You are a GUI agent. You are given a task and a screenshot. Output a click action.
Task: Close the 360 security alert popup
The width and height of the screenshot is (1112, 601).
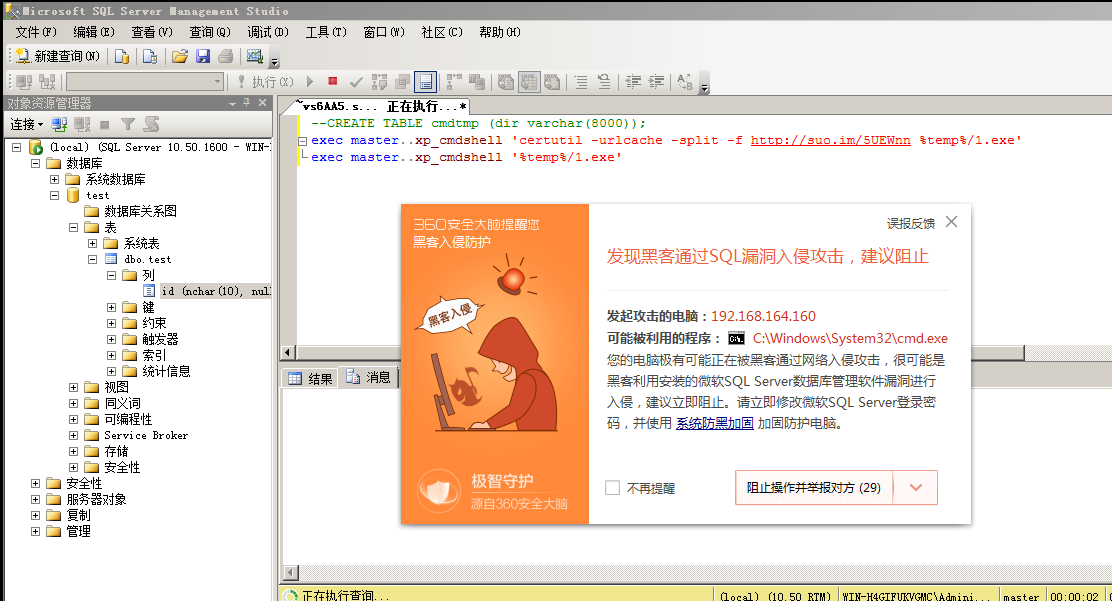tap(952, 222)
